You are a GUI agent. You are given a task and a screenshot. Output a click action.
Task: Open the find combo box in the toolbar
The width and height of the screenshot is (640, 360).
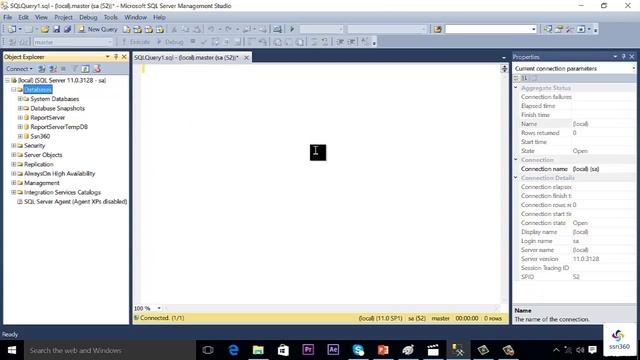pyautogui.click(x=533, y=29)
